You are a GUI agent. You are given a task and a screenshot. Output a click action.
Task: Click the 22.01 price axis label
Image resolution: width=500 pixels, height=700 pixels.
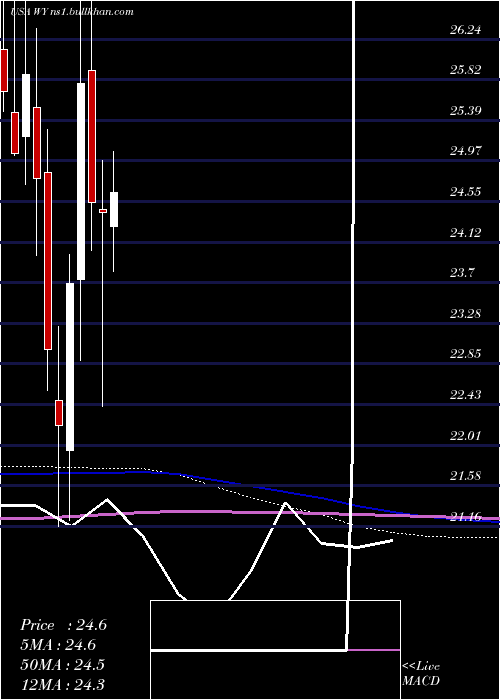[466, 435]
